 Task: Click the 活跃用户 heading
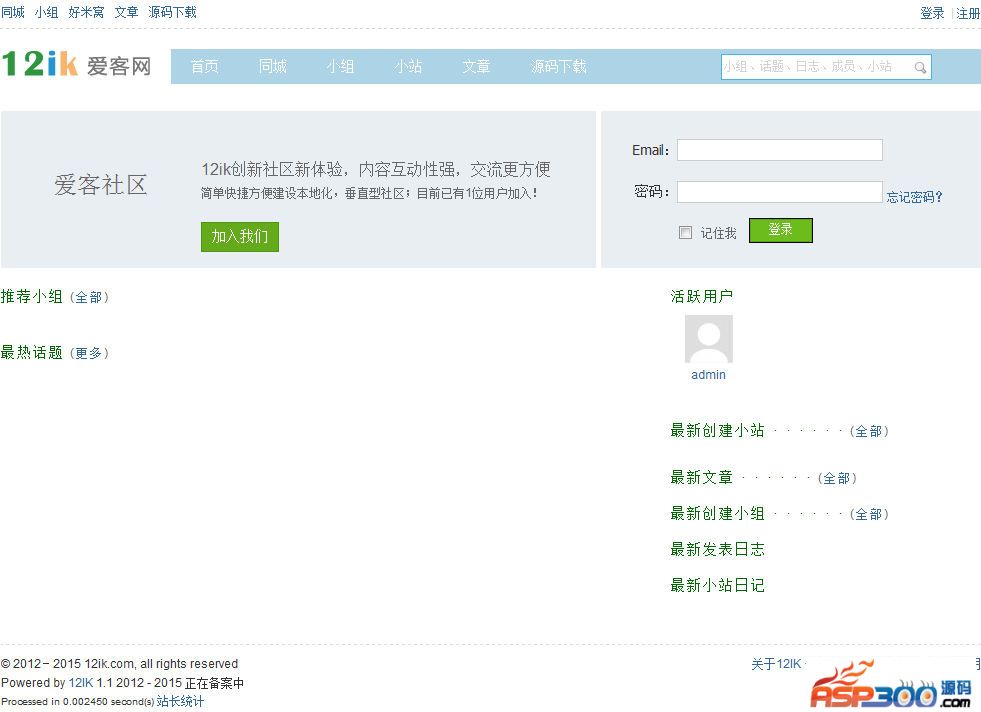pos(701,296)
